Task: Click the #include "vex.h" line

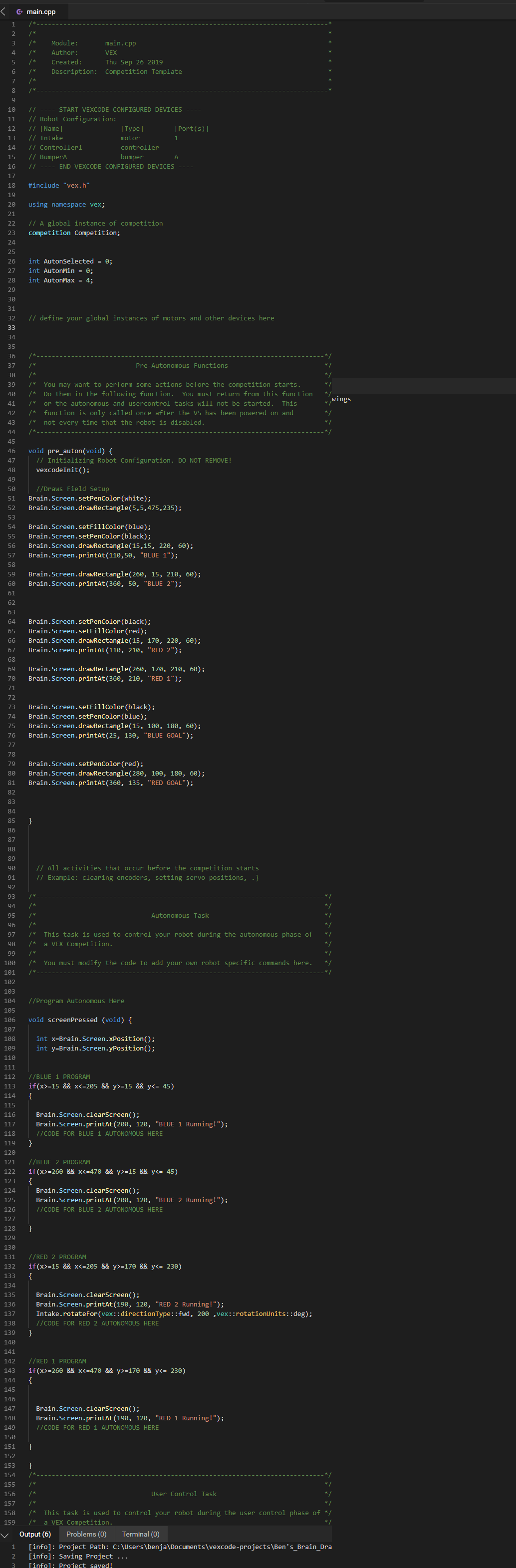Action: pos(58,186)
